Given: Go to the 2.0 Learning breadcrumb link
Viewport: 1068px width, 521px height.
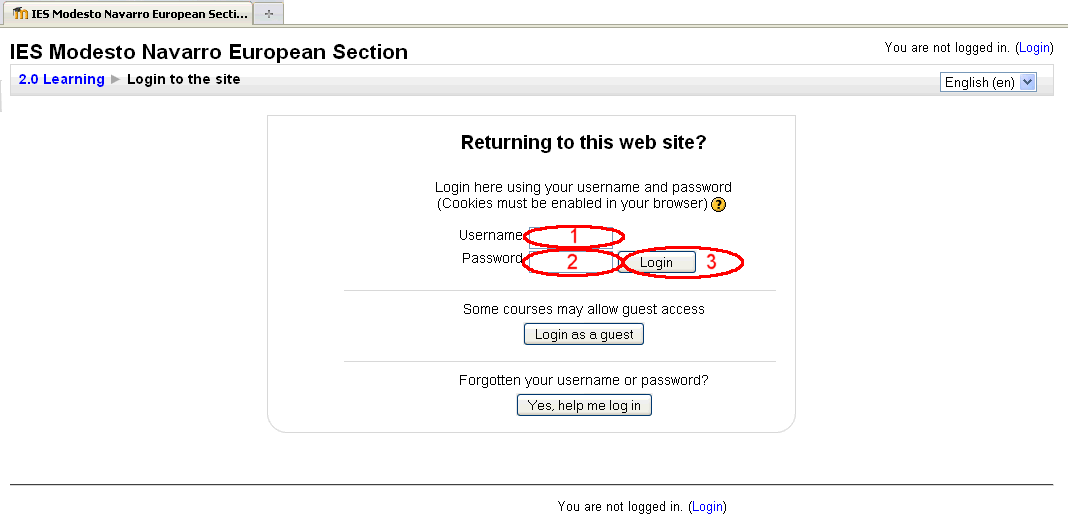Looking at the screenshot, I should (62, 79).
